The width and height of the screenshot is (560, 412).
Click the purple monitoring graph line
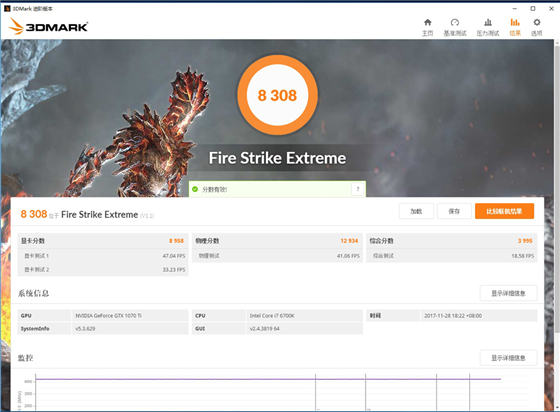268,379
